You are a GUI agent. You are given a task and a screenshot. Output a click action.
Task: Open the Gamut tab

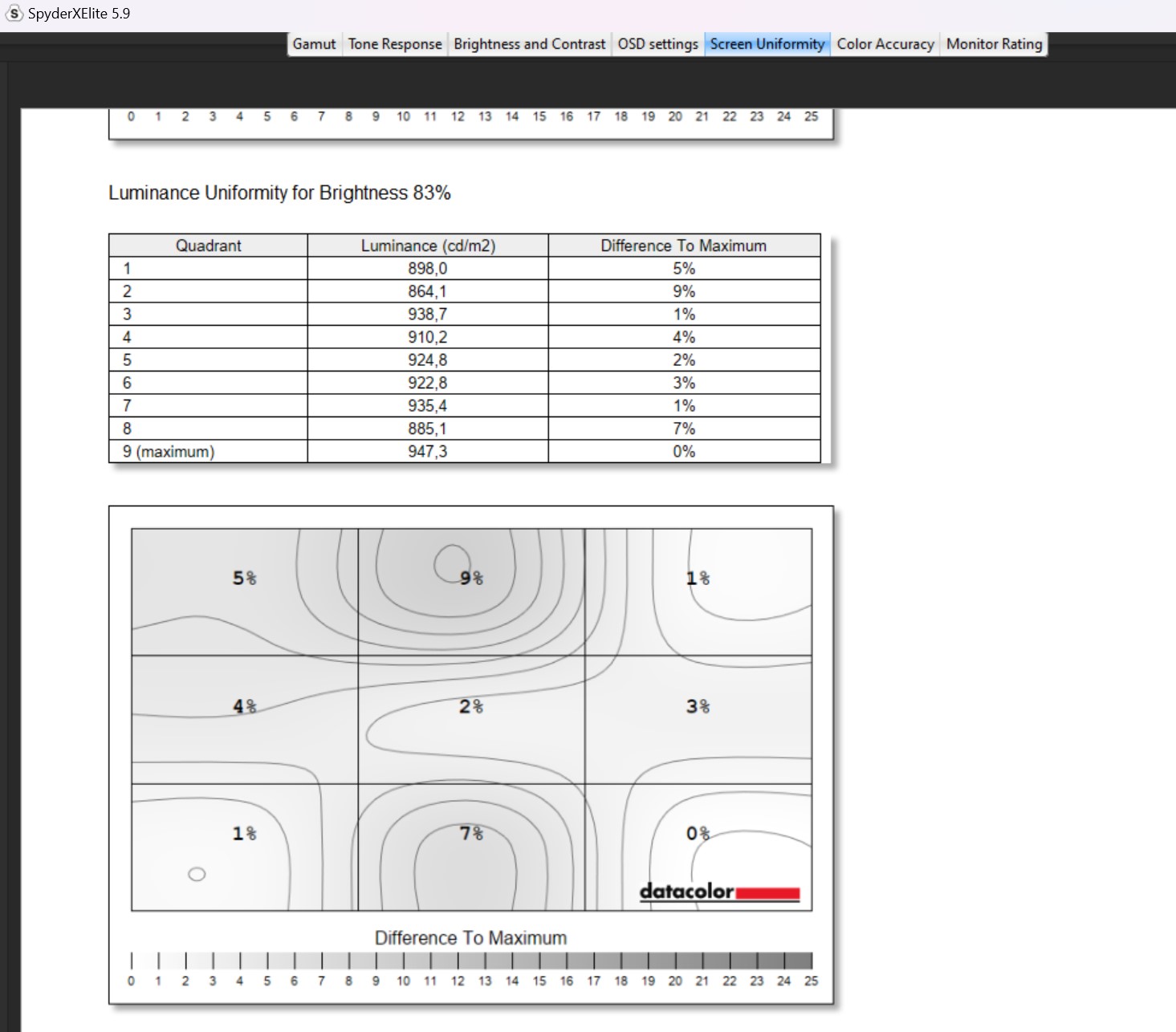coord(314,44)
